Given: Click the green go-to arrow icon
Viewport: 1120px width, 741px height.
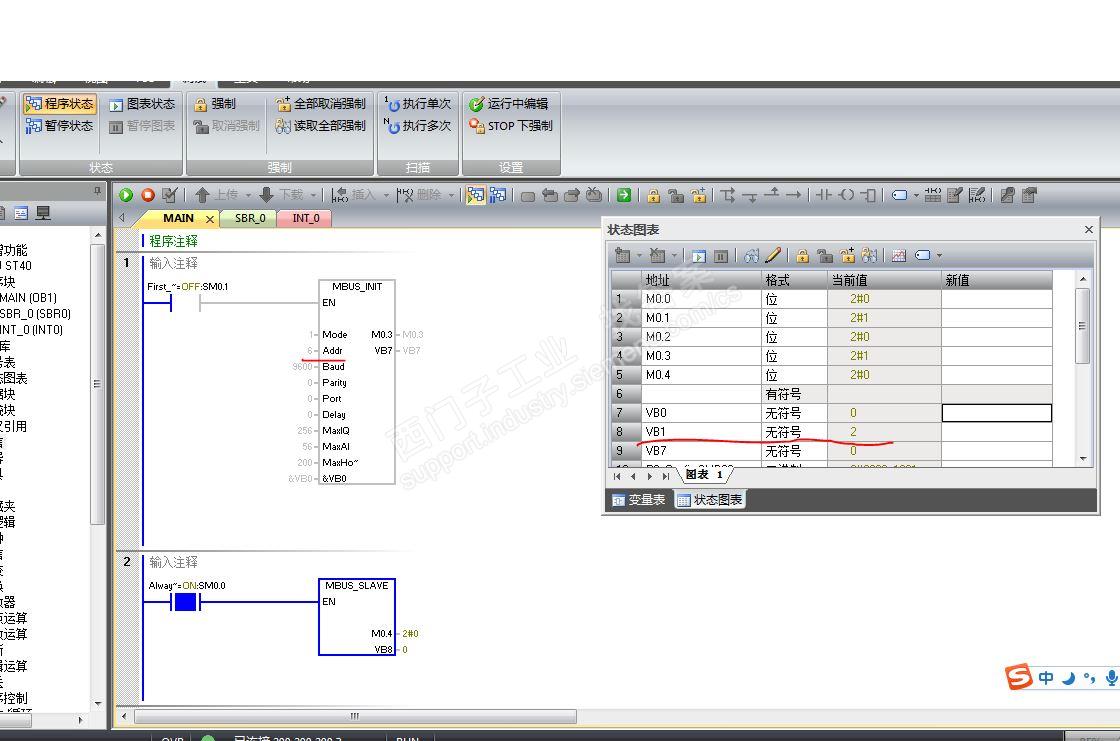Looking at the screenshot, I should pos(624,195).
